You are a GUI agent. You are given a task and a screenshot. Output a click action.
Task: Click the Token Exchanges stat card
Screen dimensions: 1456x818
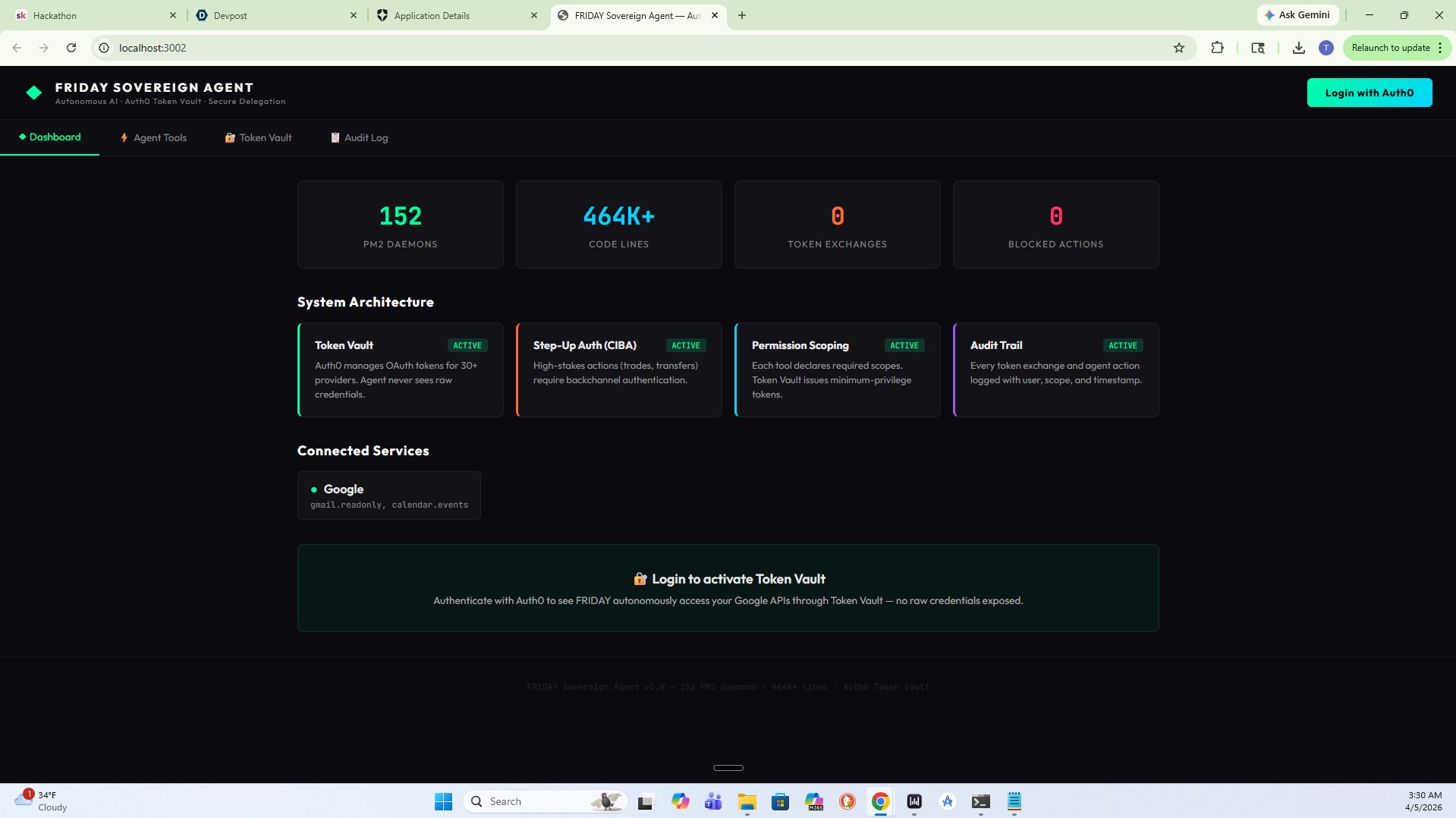tap(837, 225)
